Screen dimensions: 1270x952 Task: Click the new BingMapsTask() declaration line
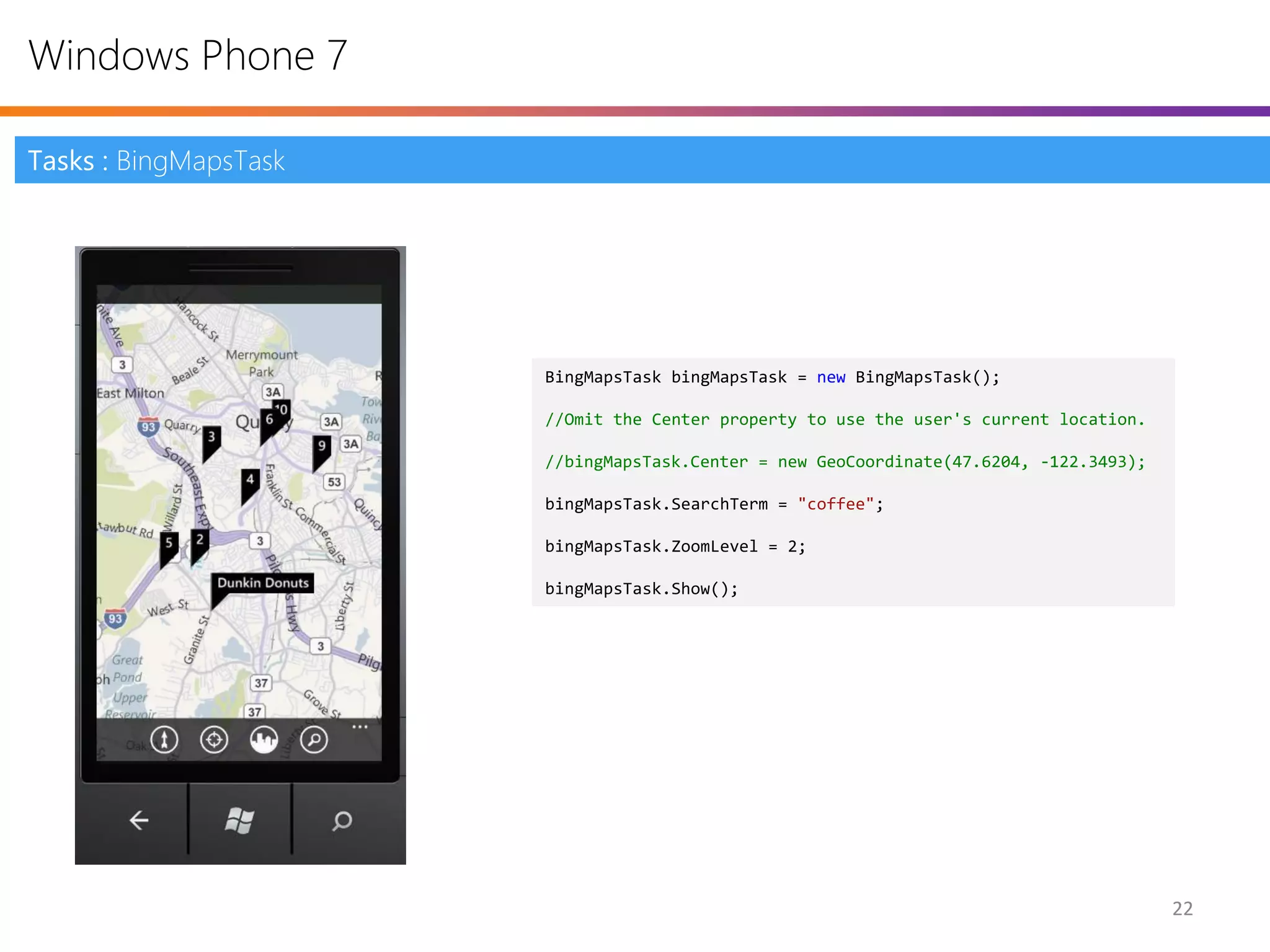(773, 377)
